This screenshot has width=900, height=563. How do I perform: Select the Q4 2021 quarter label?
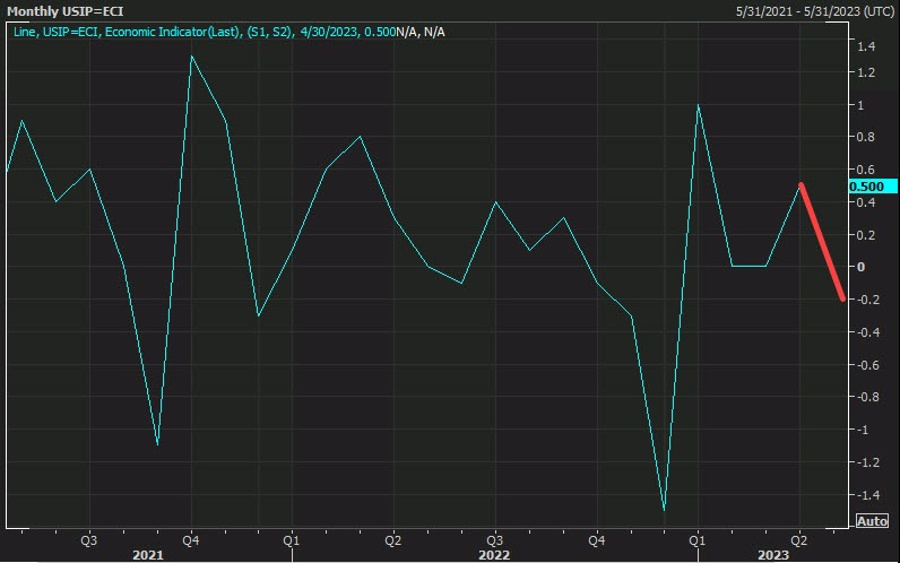tap(191, 541)
